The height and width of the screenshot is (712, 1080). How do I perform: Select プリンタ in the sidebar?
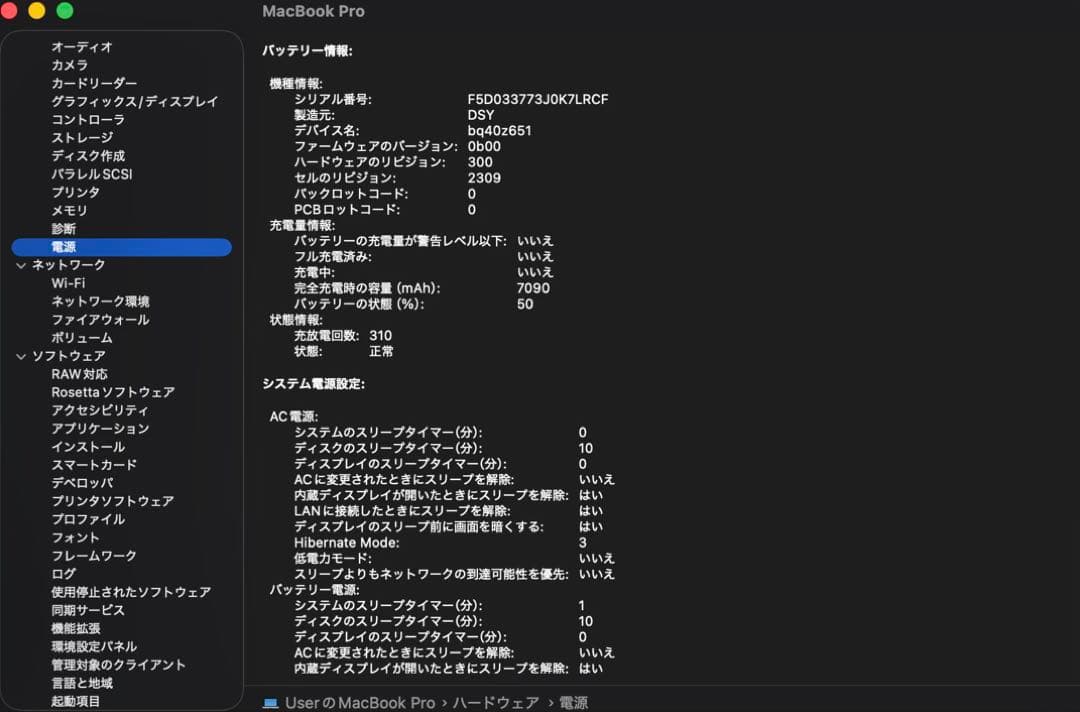(x=76, y=192)
